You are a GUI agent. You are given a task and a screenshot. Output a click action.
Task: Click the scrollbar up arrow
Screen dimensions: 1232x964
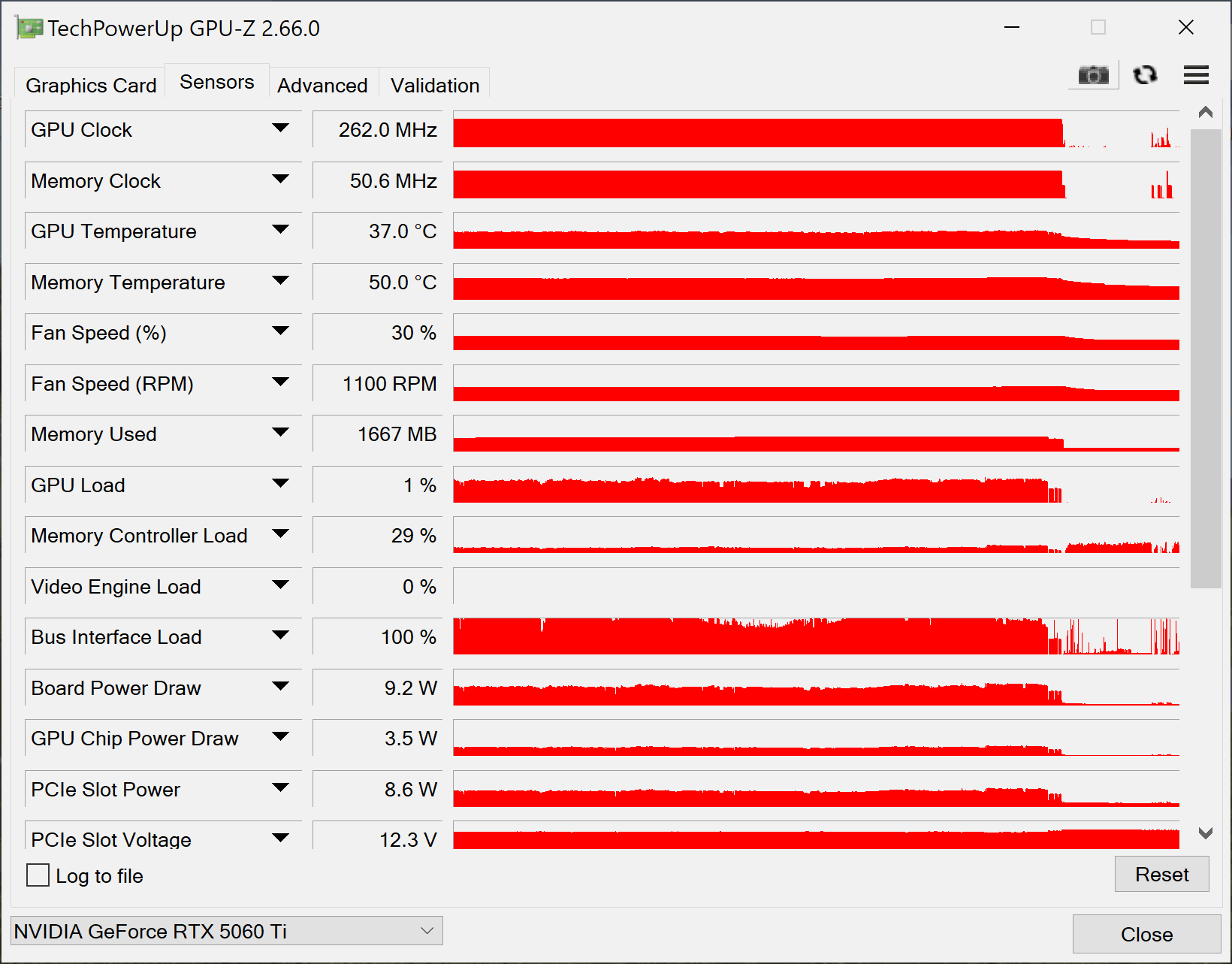point(1206,113)
